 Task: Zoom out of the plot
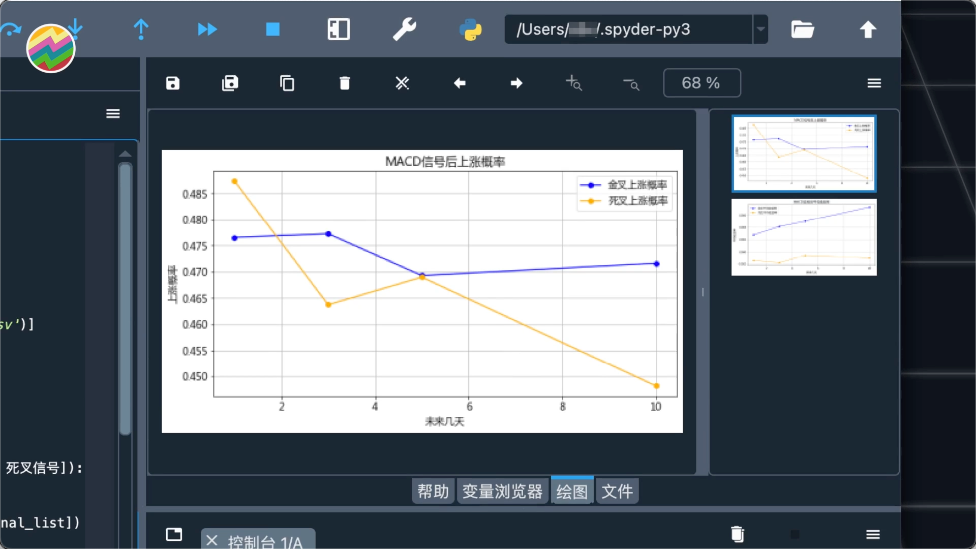point(631,83)
